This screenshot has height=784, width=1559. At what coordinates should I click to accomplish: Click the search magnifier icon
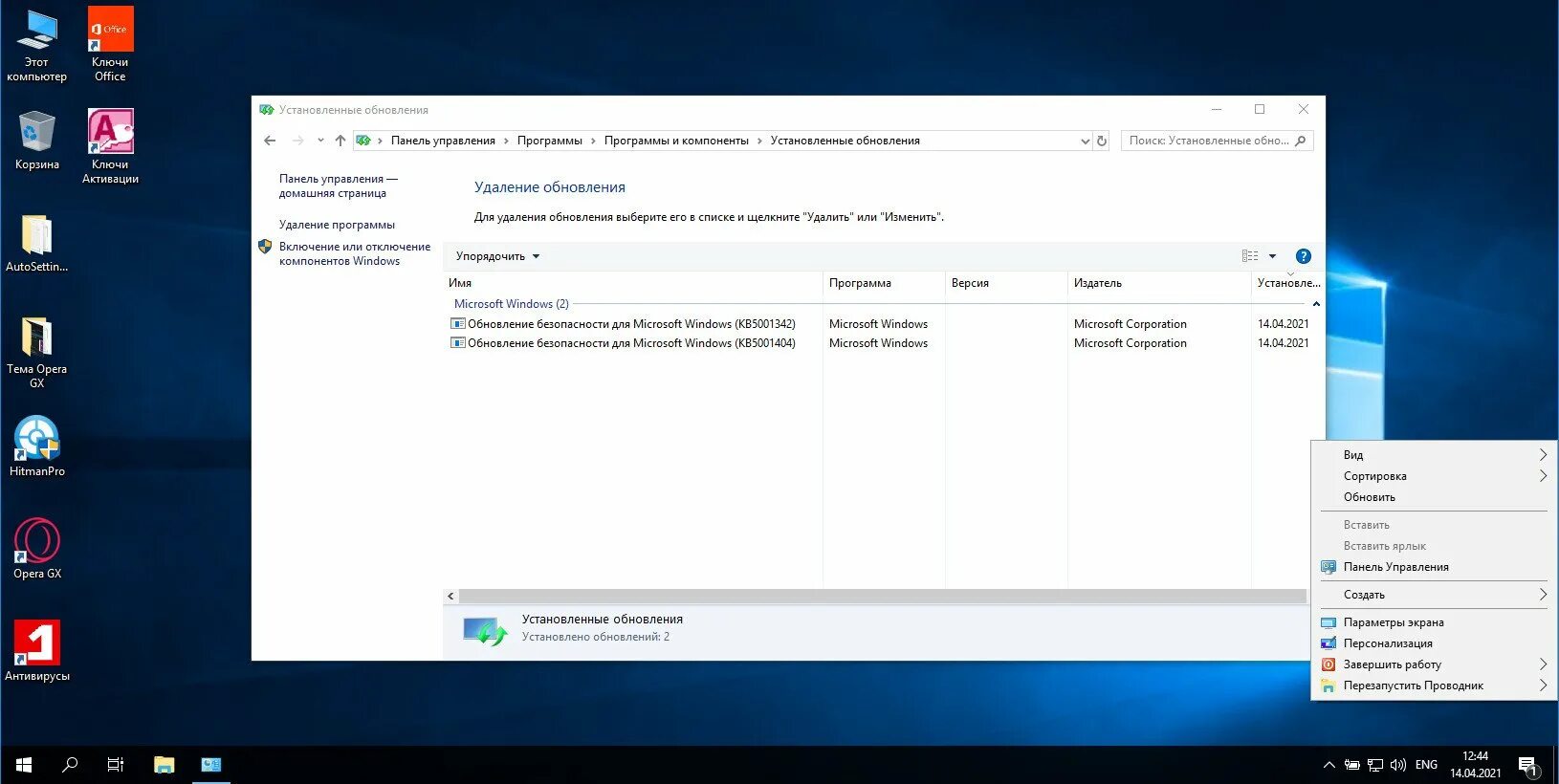[1300, 141]
